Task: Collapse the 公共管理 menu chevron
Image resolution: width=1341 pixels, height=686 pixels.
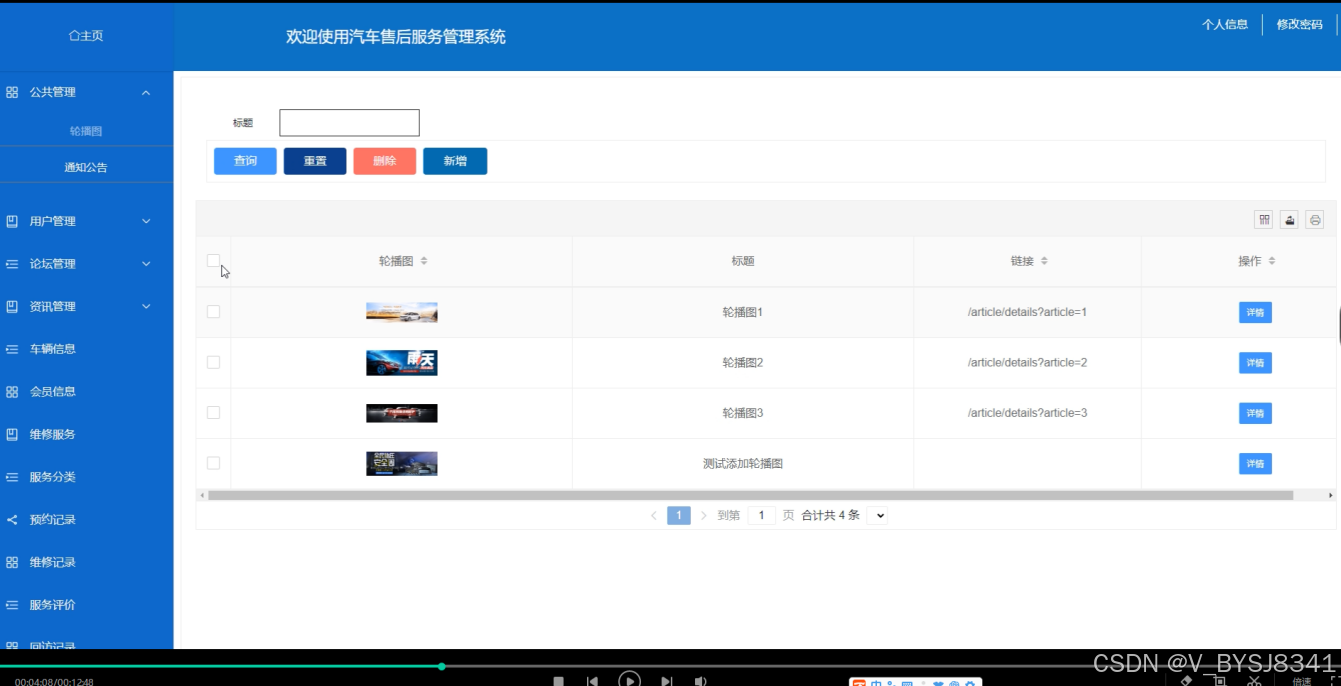Action: (146, 92)
